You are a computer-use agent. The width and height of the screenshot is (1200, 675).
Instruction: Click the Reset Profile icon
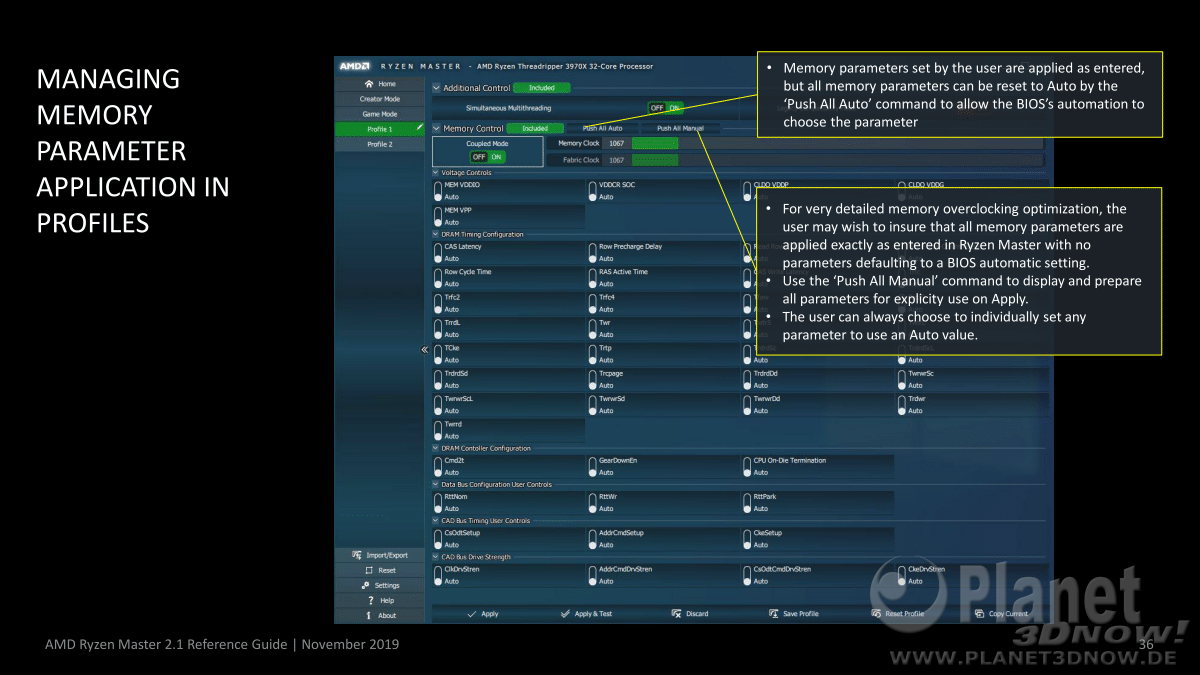coord(876,613)
